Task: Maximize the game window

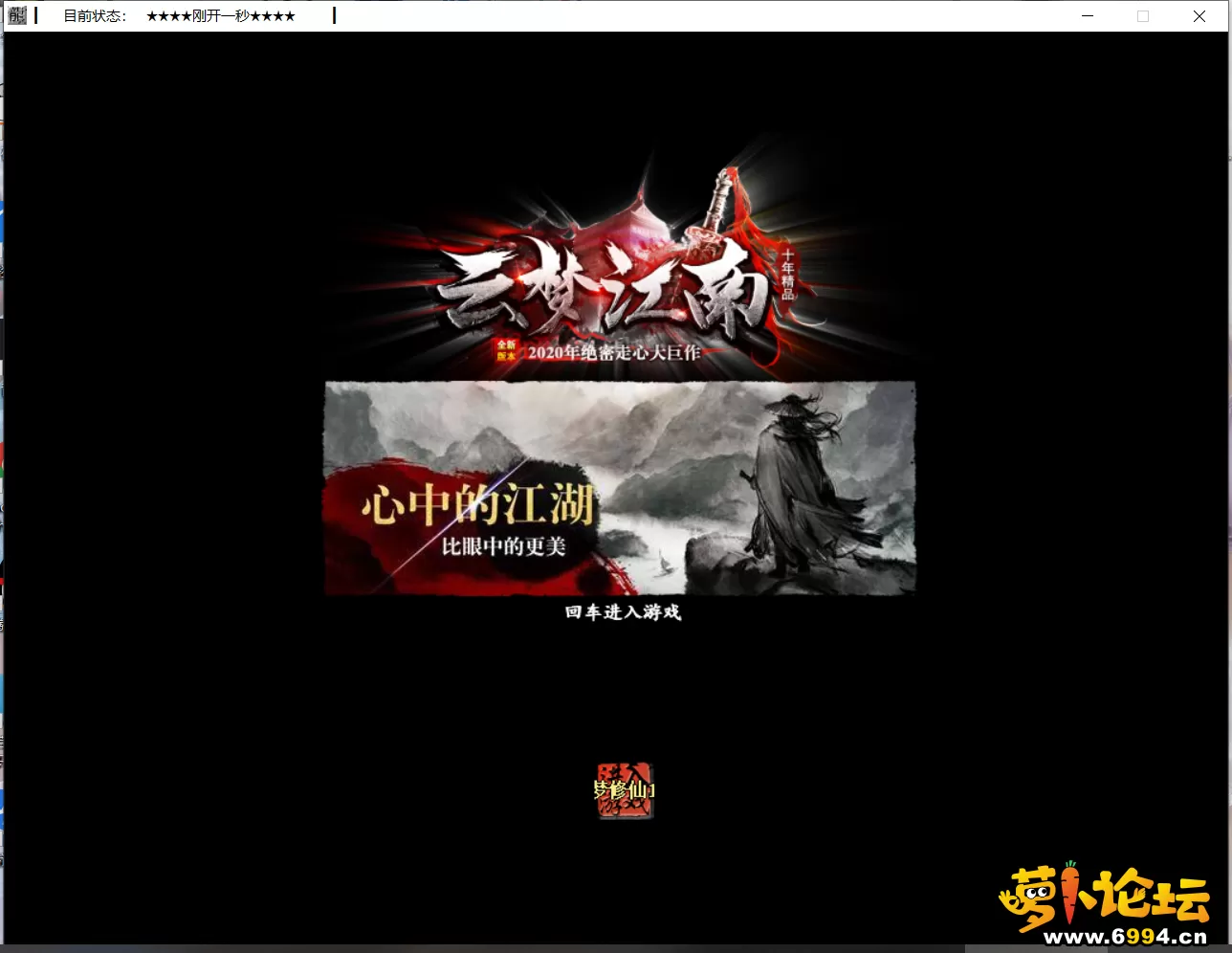Action: click(1143, 16)
